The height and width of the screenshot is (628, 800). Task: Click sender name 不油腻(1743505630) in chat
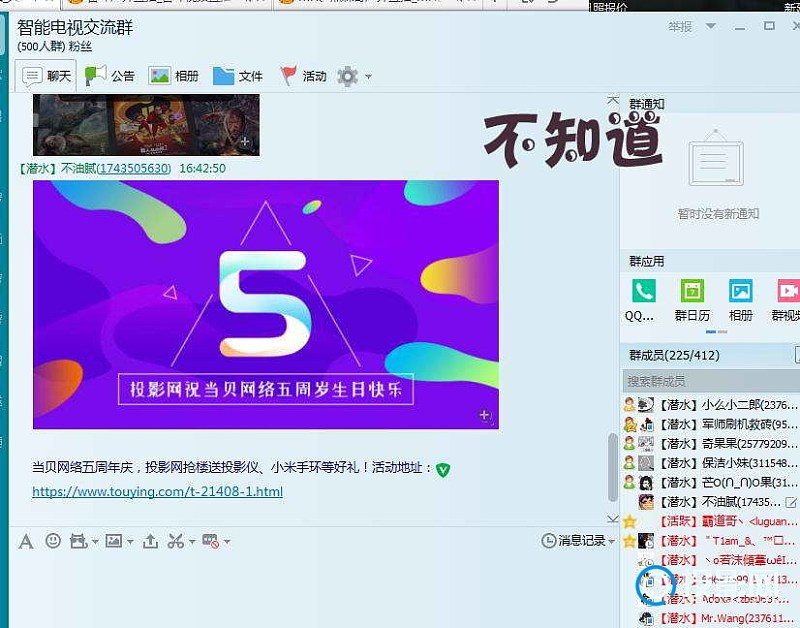(x=116, y=168)
